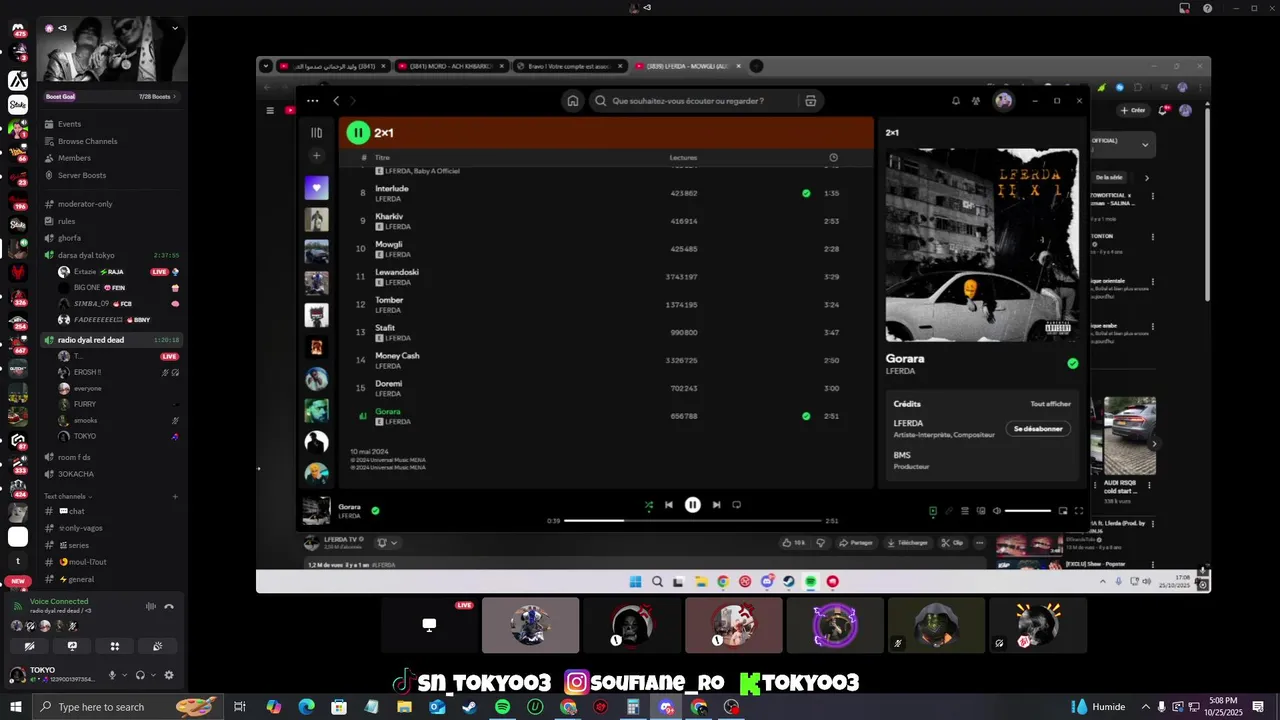
Task: Open the moderator-only channel
Action: (112, 204)
